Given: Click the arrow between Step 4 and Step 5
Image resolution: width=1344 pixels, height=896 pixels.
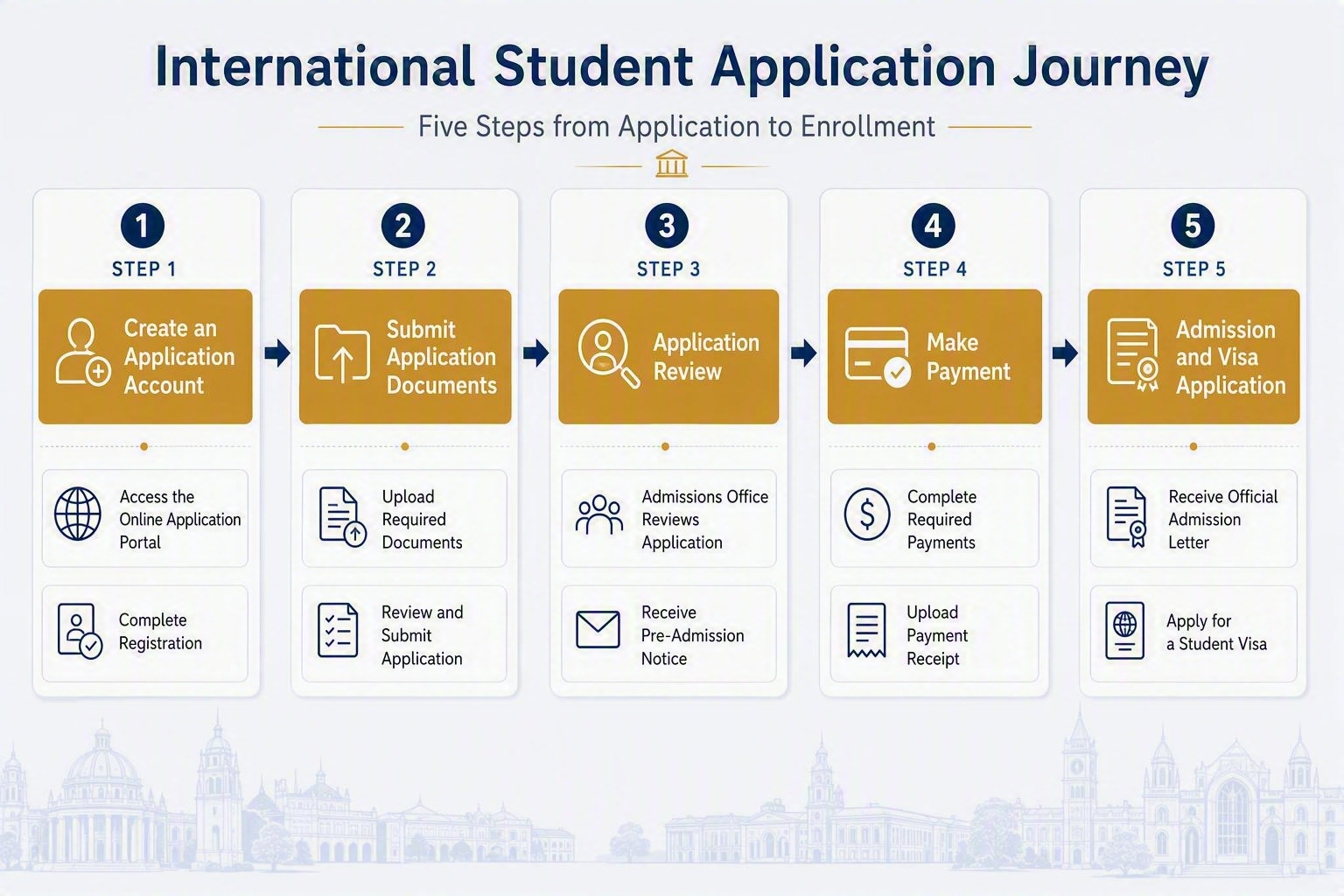Looking at the screenshot, I should (x=1065, y=353).
